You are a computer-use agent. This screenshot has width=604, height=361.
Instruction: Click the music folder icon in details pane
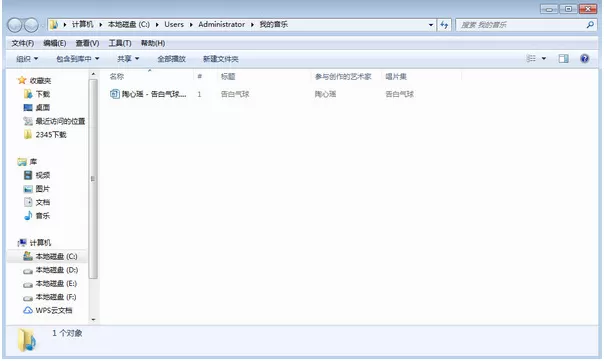point(27,340)
